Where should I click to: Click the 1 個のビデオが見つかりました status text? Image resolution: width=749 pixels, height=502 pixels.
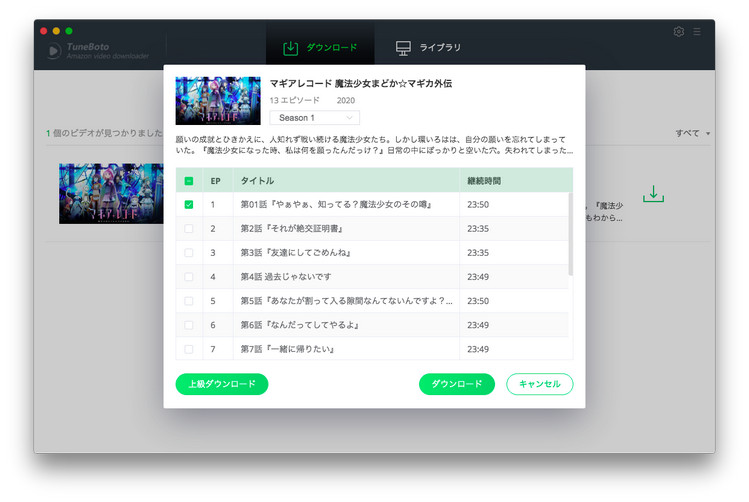point(104,133)
